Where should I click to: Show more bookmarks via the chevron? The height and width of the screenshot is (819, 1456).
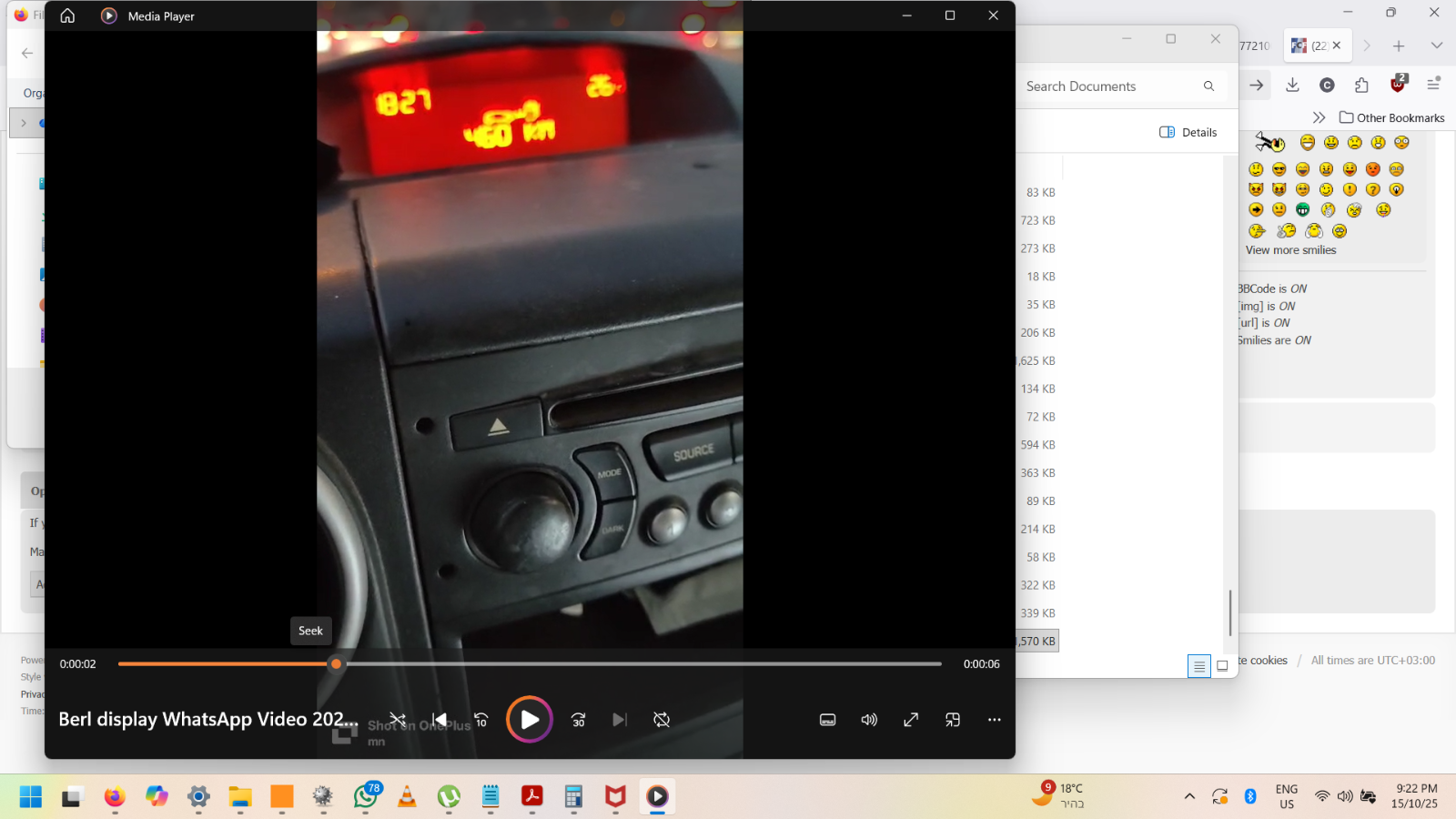[x=1319, y=117]
